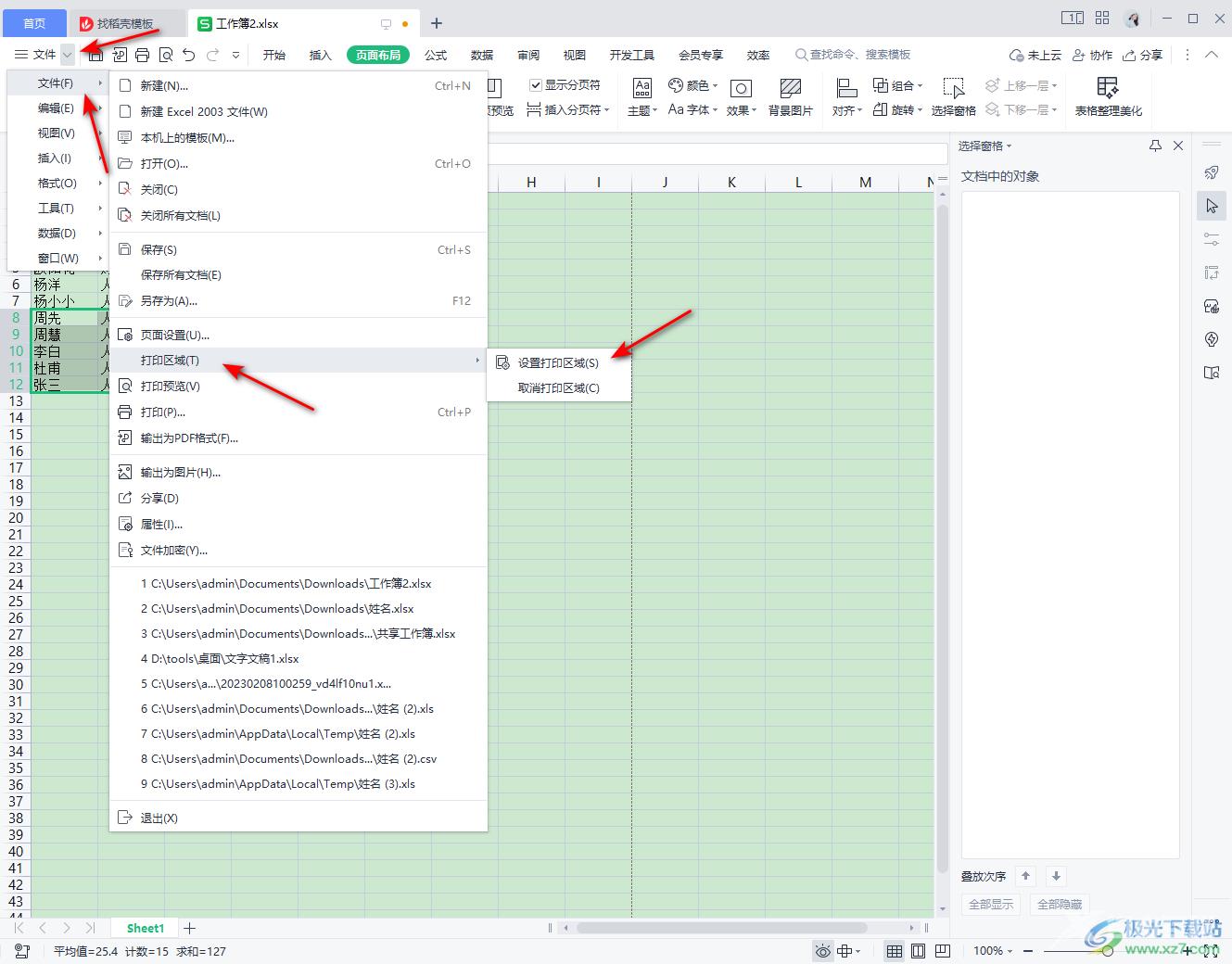Screen dimensions: 1232x964
Task: Select the Sheet1 worksheet tab
Action: click(x=146, y=928)
